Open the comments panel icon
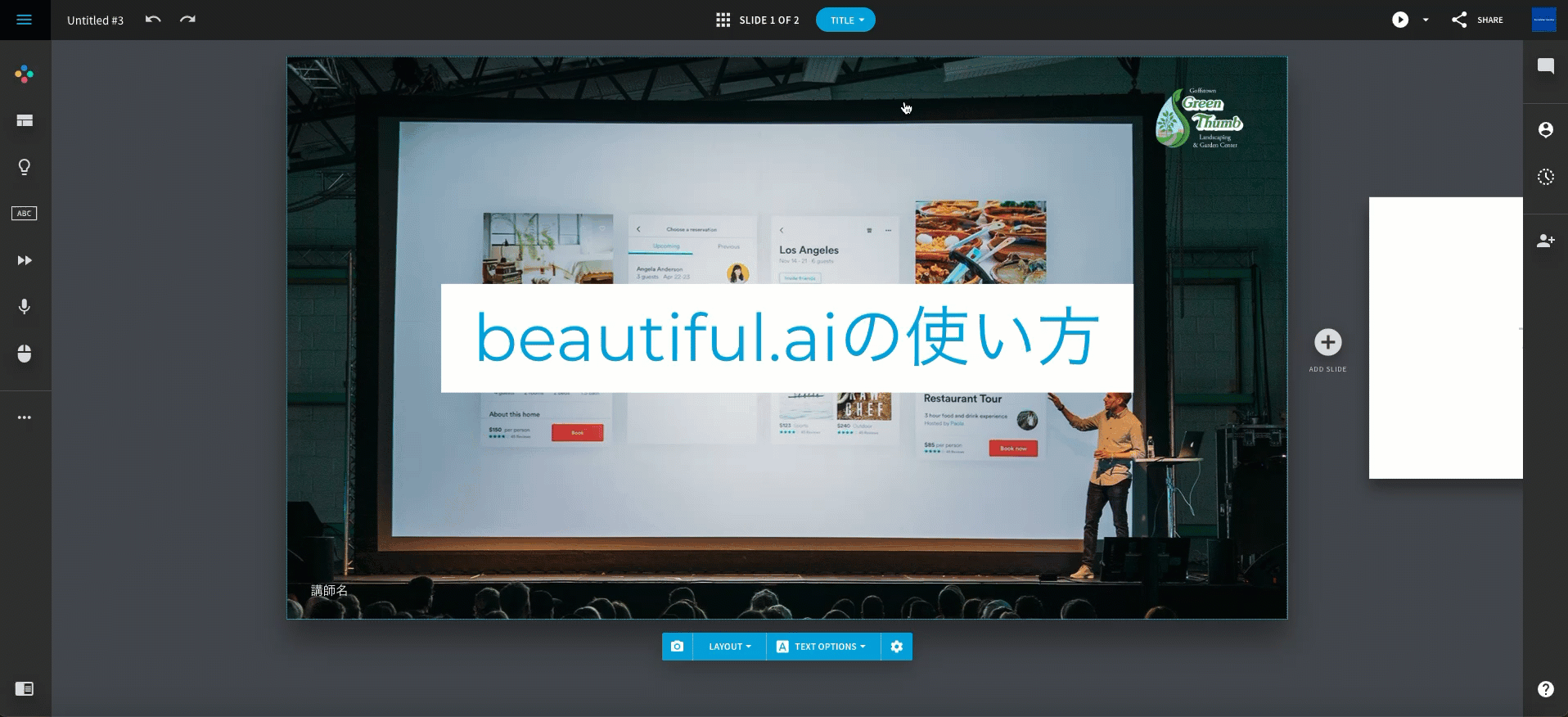1568x717 pixels. 1545,66
